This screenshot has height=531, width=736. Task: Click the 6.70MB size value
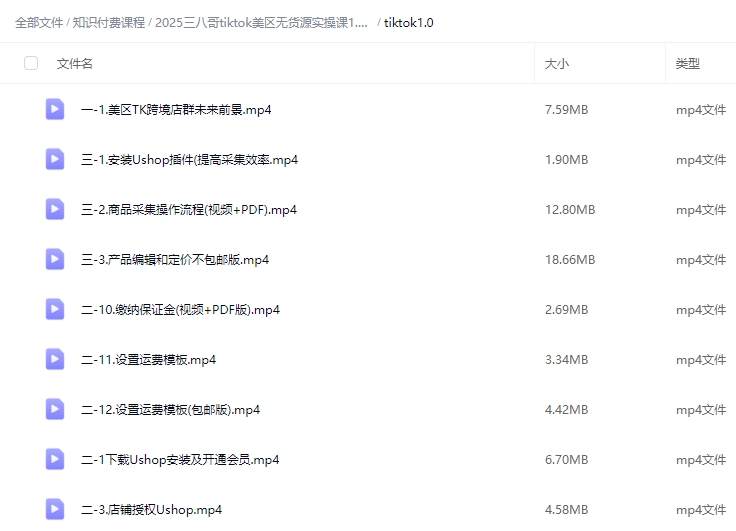(567, 460)
